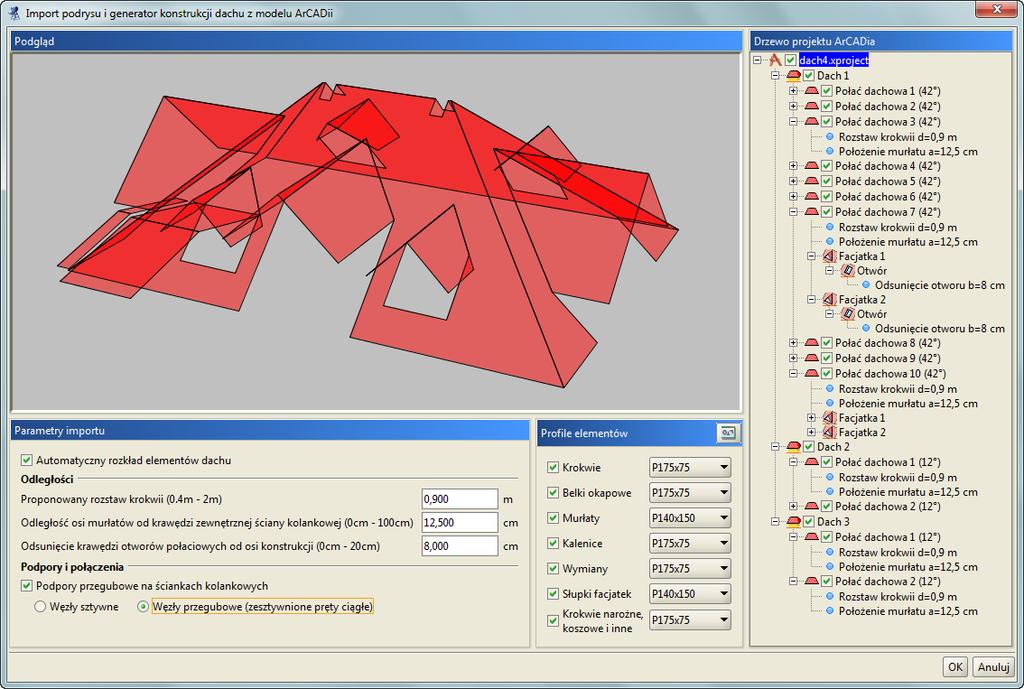Confirm import with the OK button

[955, 667]
